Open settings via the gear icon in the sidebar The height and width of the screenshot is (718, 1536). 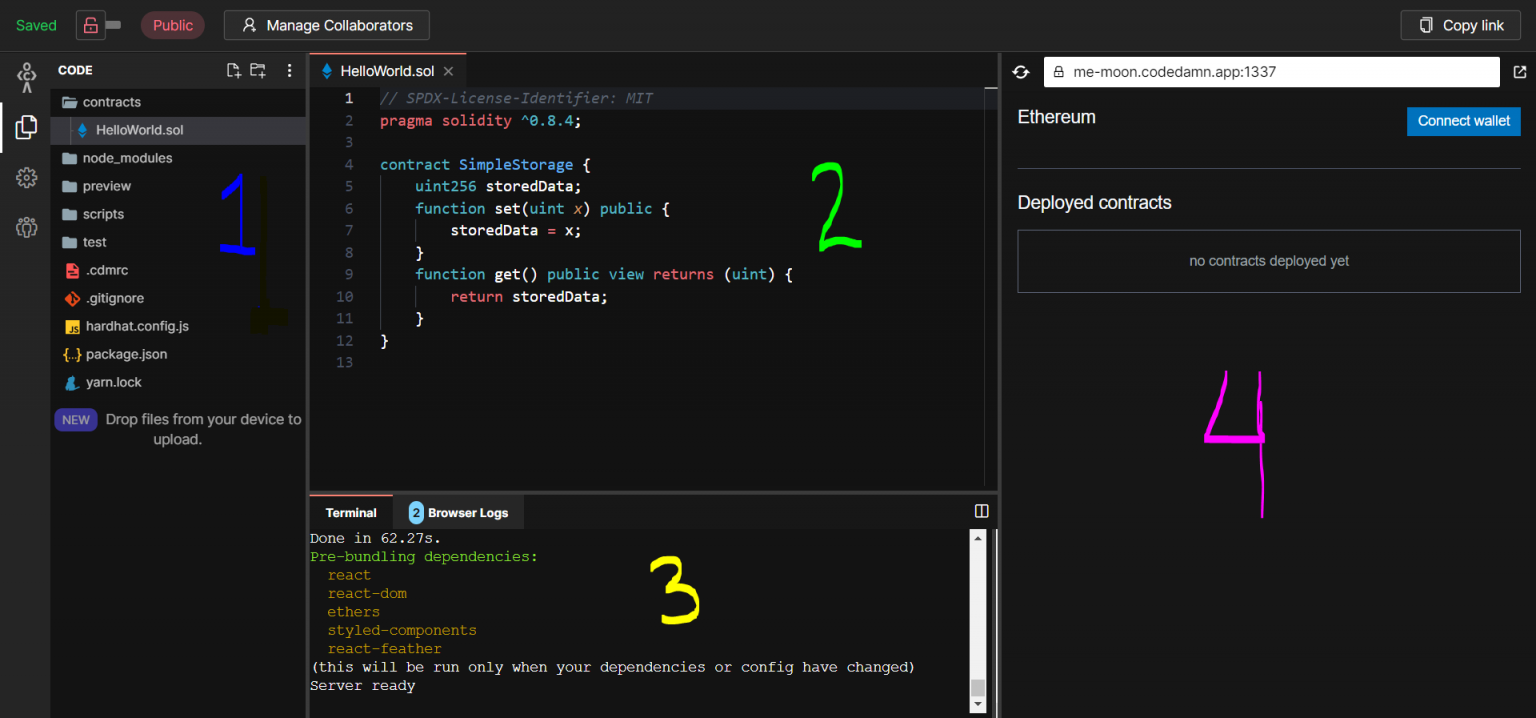26,178
